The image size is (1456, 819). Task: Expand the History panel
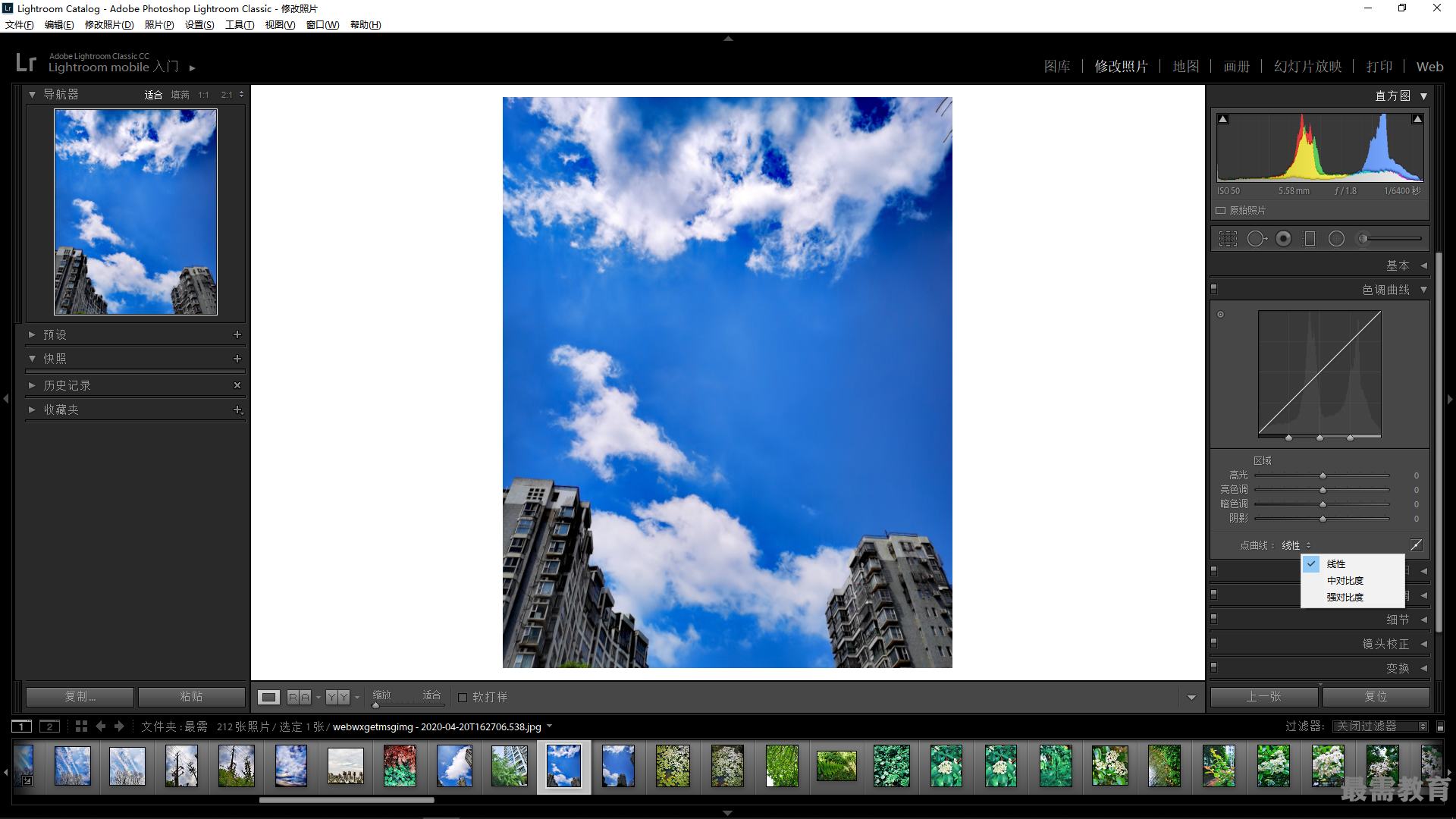click(32, 385)
